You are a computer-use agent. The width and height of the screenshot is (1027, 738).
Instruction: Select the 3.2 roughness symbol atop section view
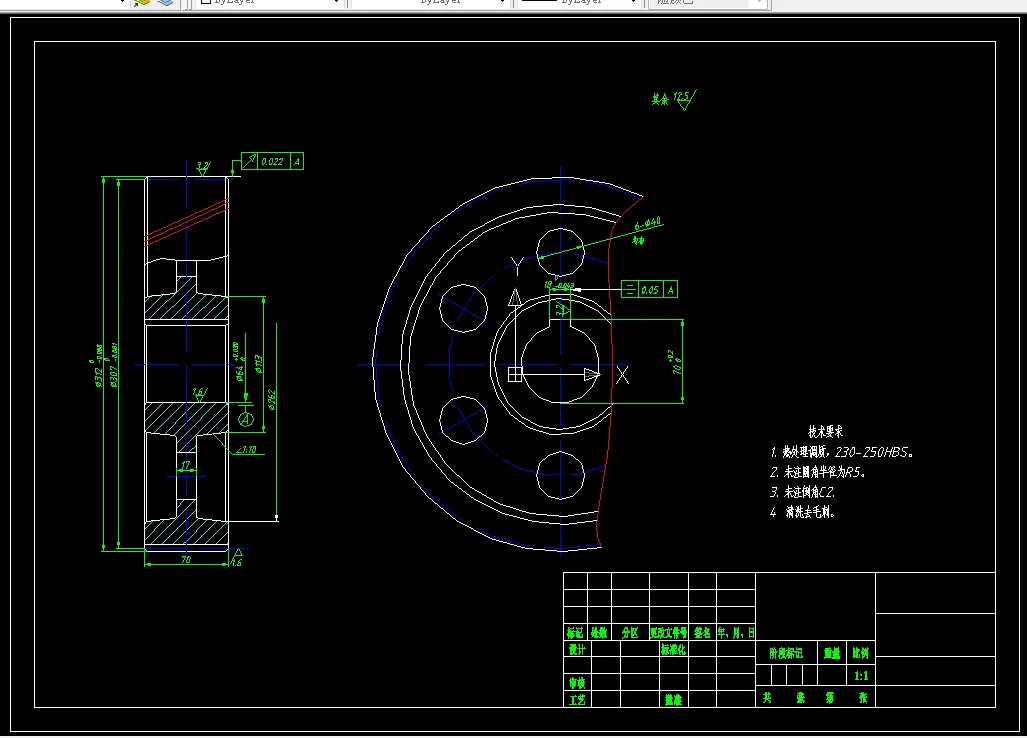point(204,168)
